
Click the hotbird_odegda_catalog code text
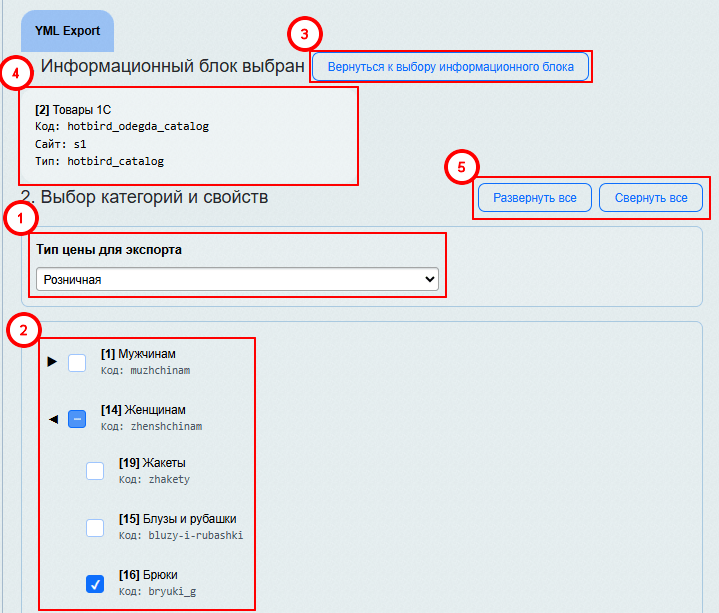pyautogui.click(x=138, y=127)
